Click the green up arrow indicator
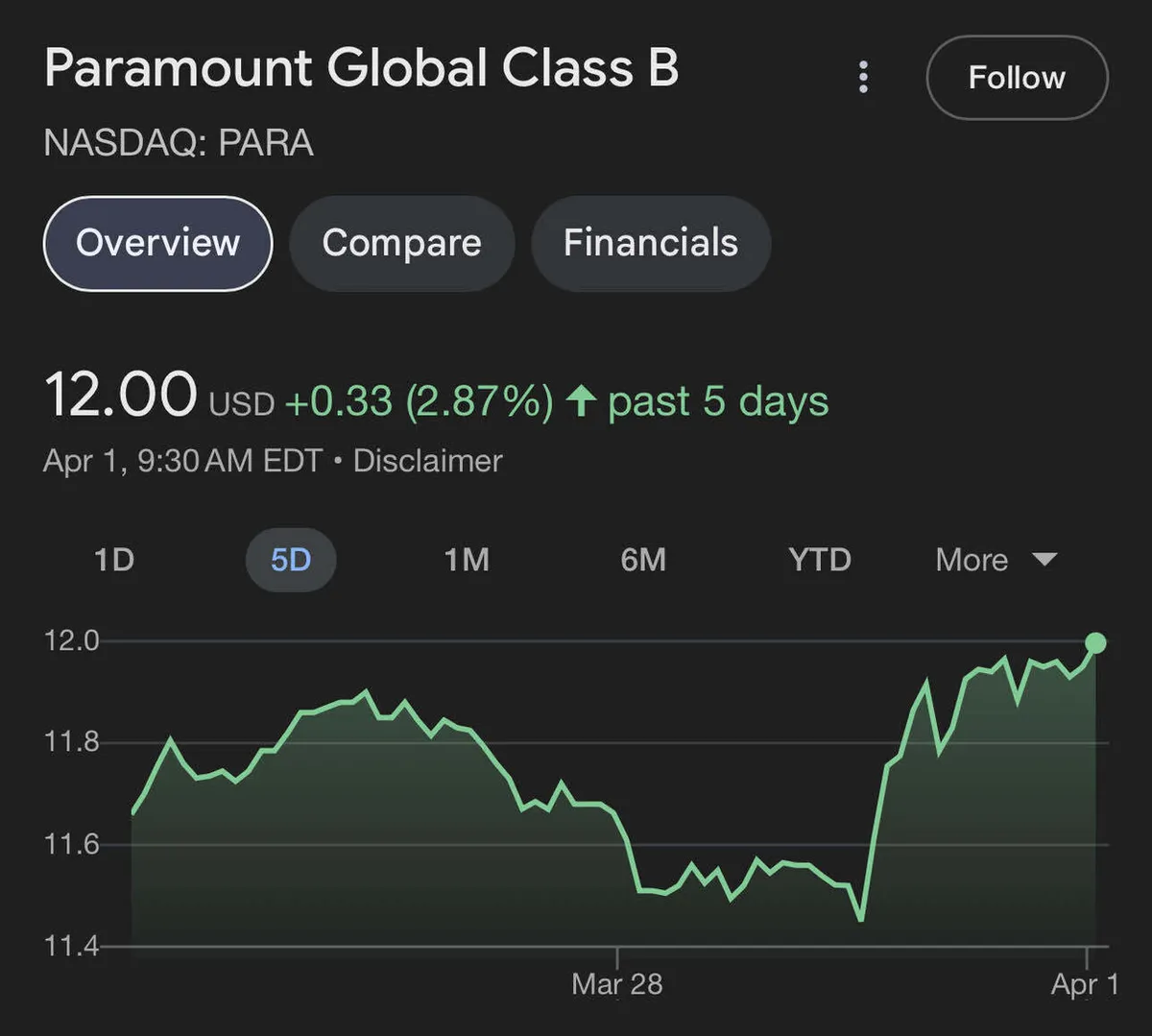The image size is (1152, 1036). point(581,400)
